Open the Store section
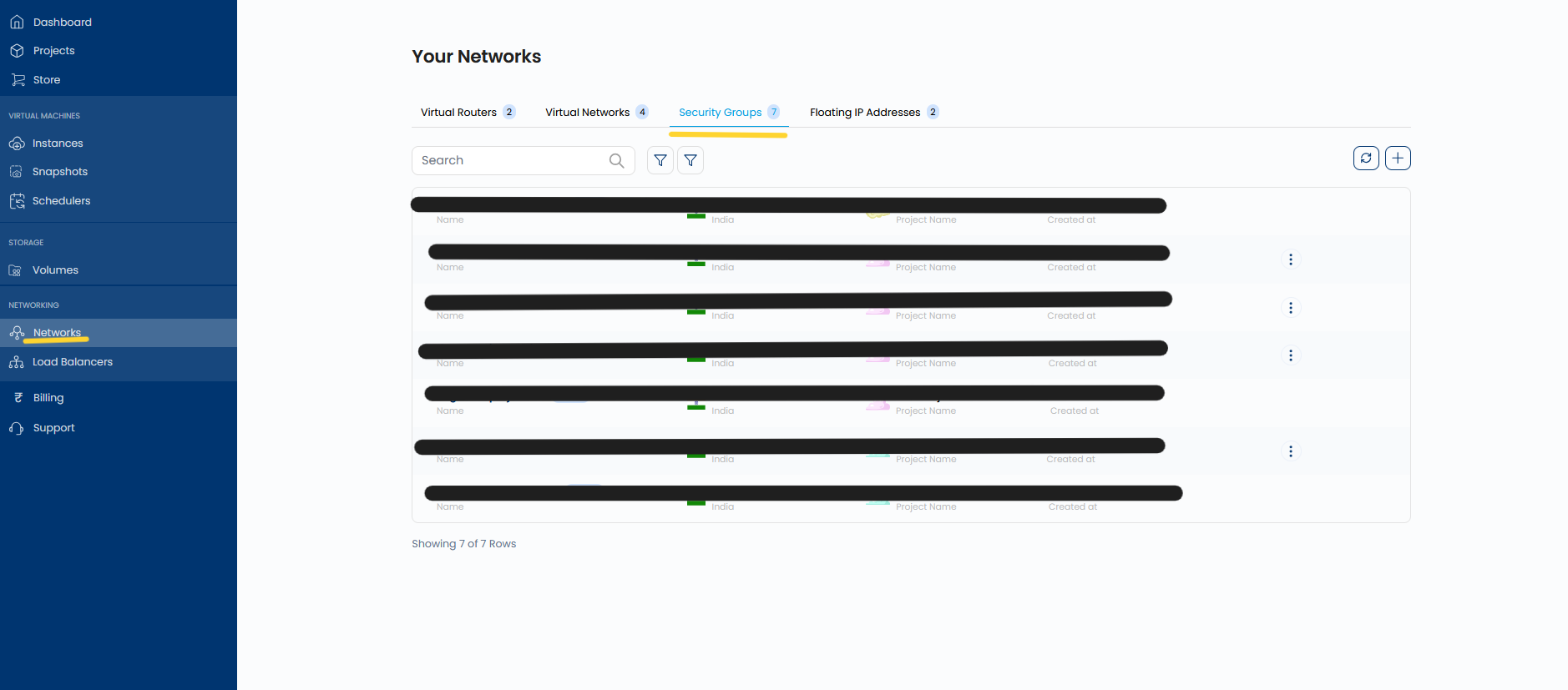1568x690 pixels. click(47, 80)
